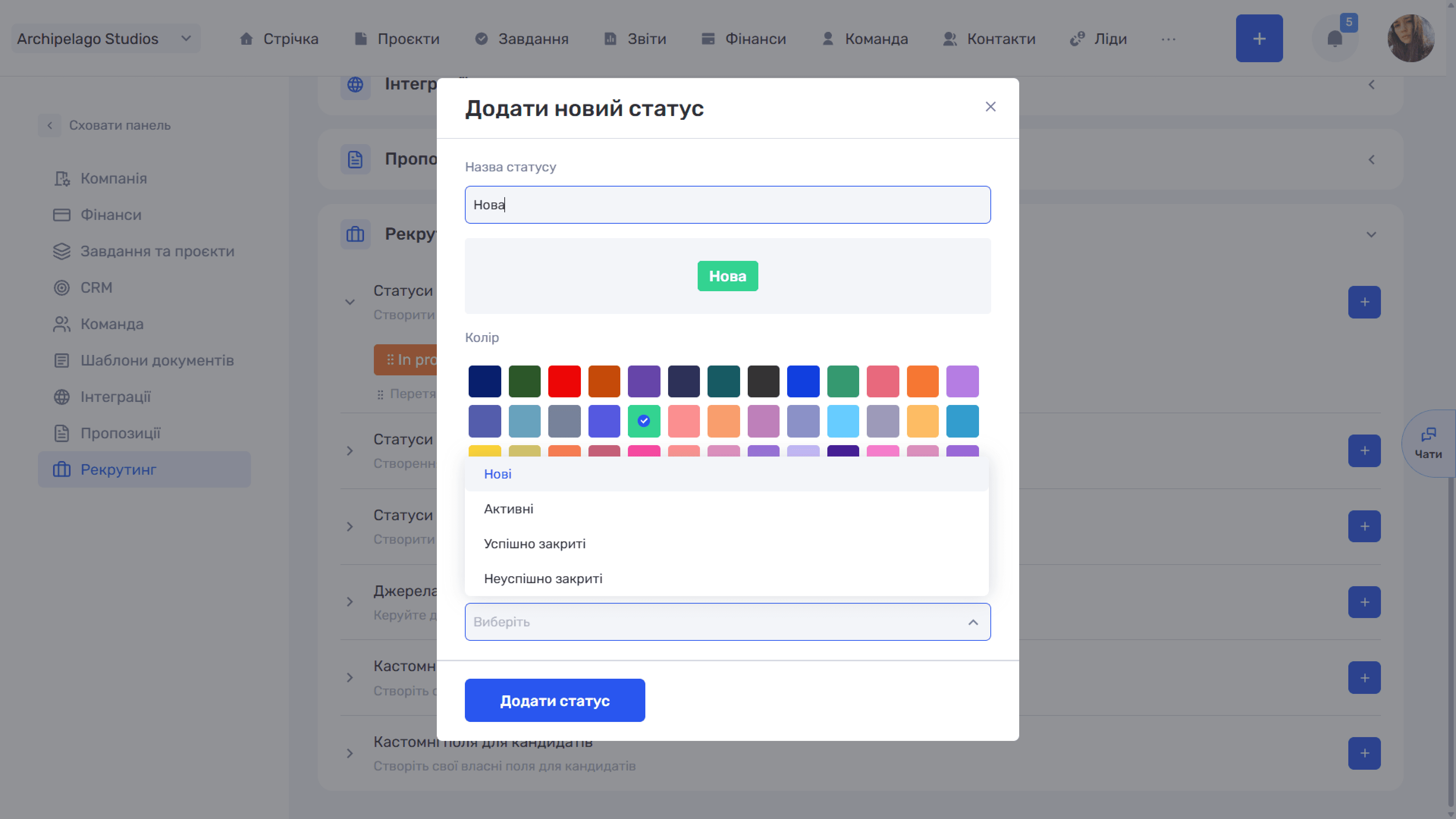Expand the Джерела row chevron
This screenshot has width=1456, height=819.
(350, 602)
